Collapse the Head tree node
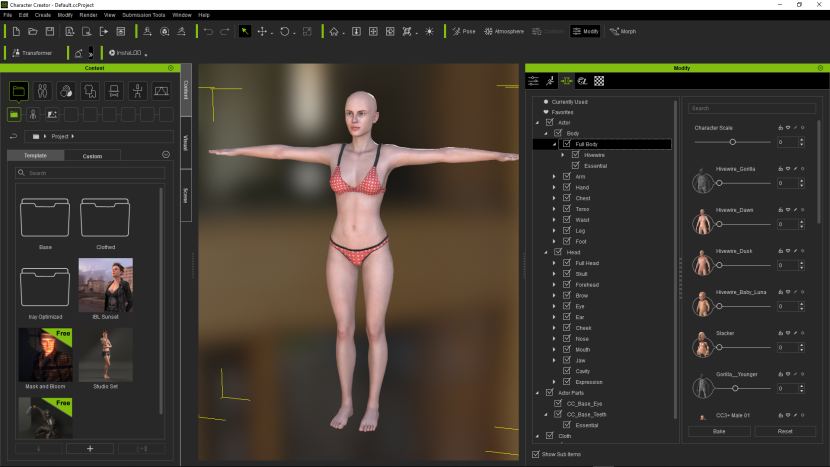 pos(546,252)
